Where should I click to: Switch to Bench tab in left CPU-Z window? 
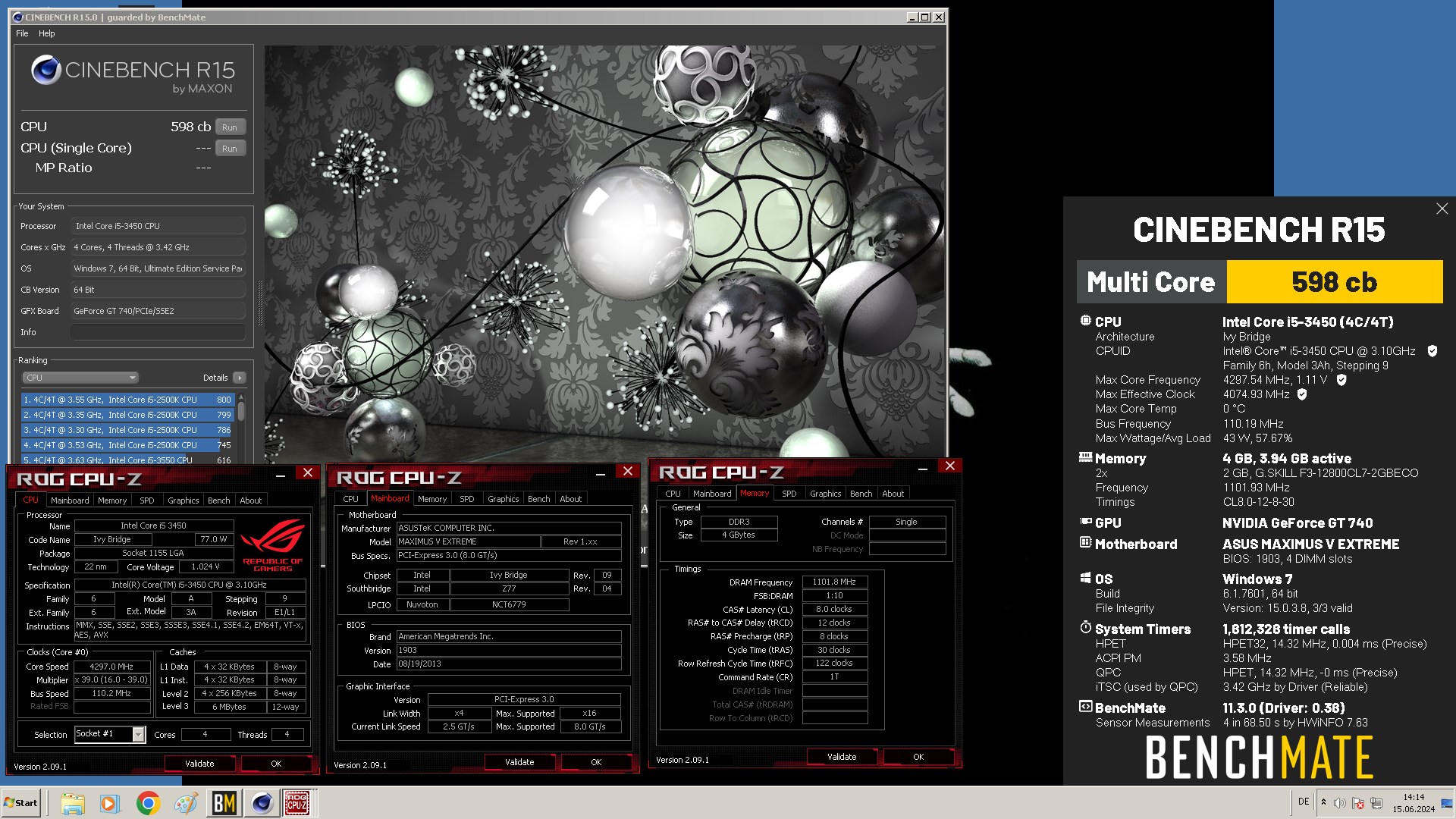click(219, 500)
